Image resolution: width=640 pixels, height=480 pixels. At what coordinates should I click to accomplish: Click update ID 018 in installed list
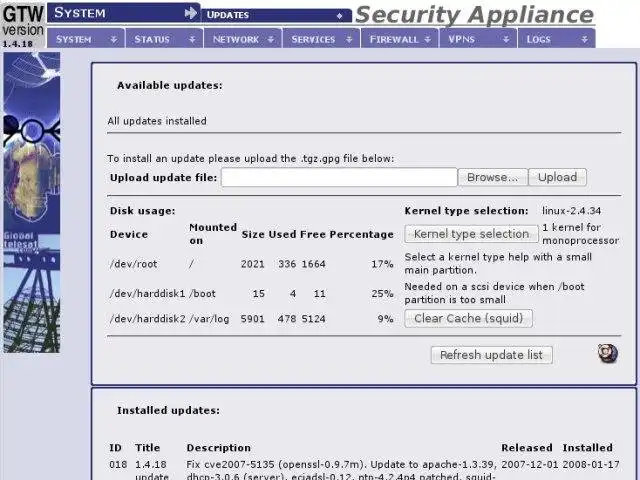[118, 464]
